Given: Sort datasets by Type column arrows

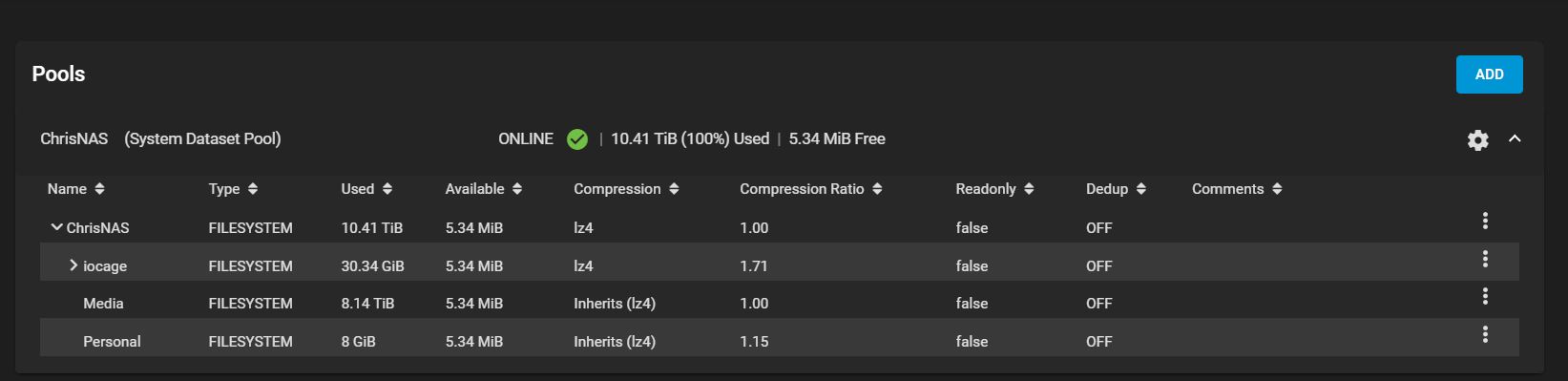Looking at the screenshot, I should click(x=253, y=189).
